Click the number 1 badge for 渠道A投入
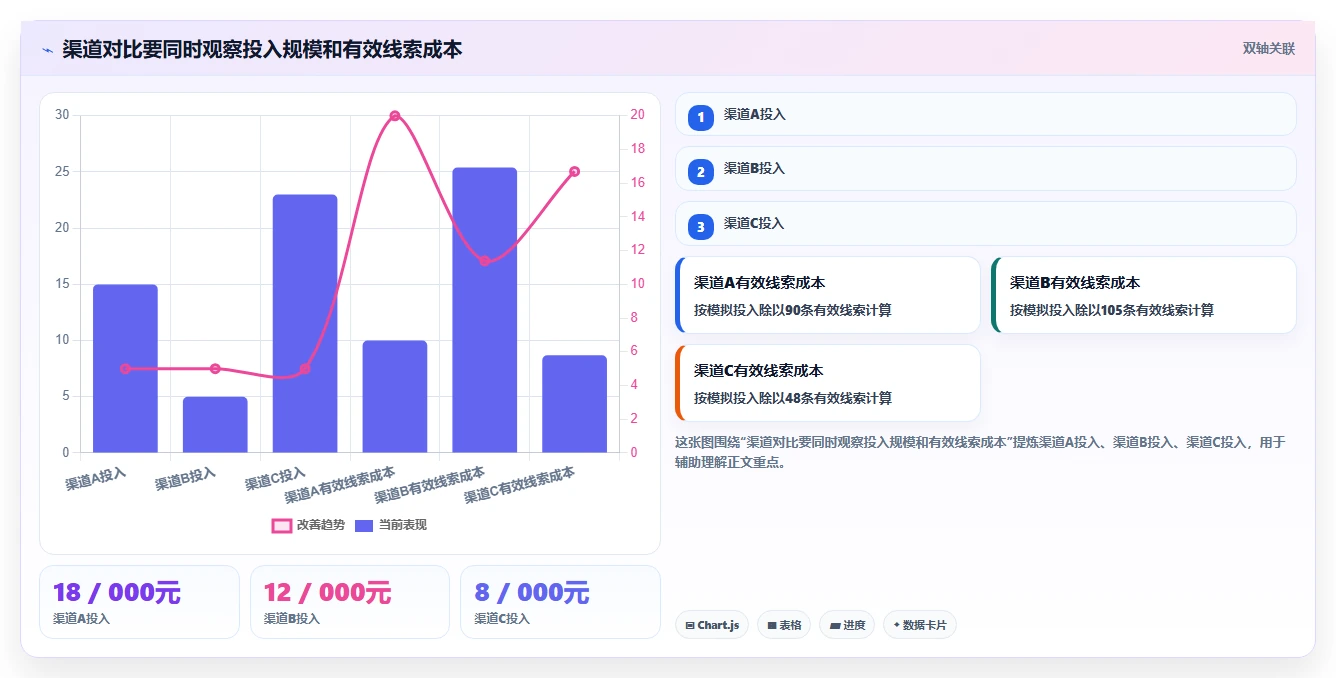This screenshot has height=678, width=1336. click(x=701, y=117)
